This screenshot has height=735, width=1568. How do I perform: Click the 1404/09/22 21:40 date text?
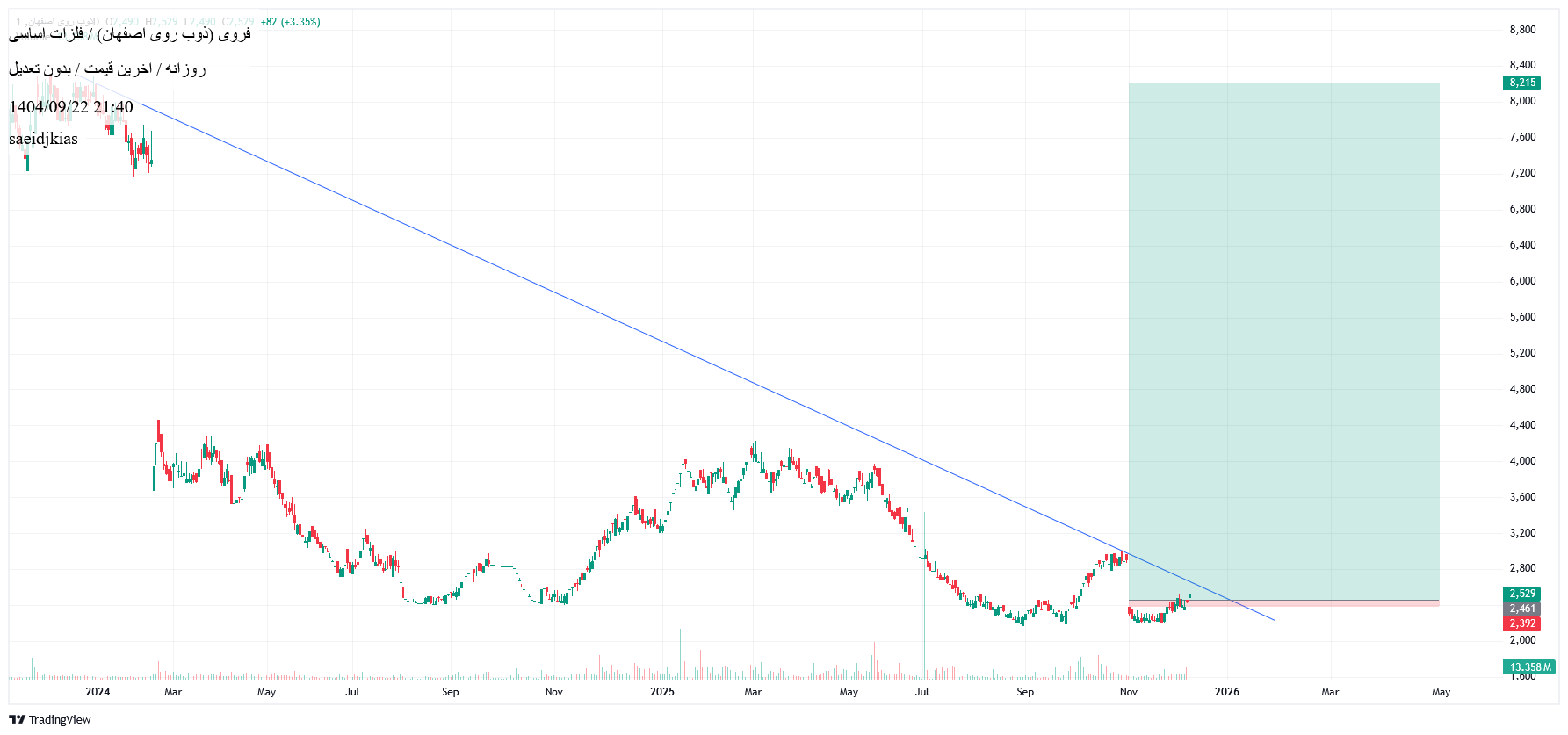pyautogui.click(x=71, y=107)
